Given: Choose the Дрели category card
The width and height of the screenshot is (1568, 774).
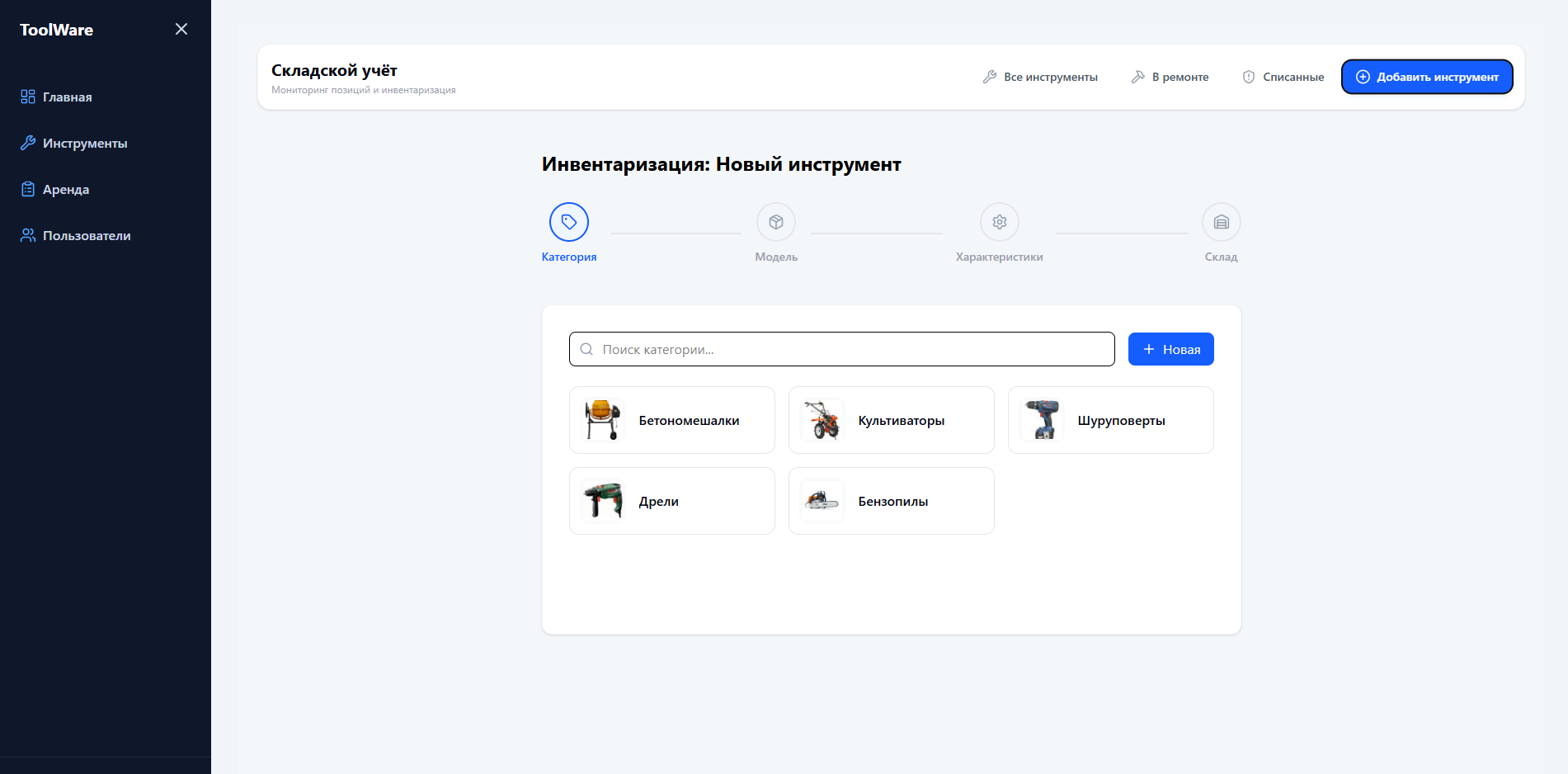Looking at the screenshot, I should coord(672,501).
